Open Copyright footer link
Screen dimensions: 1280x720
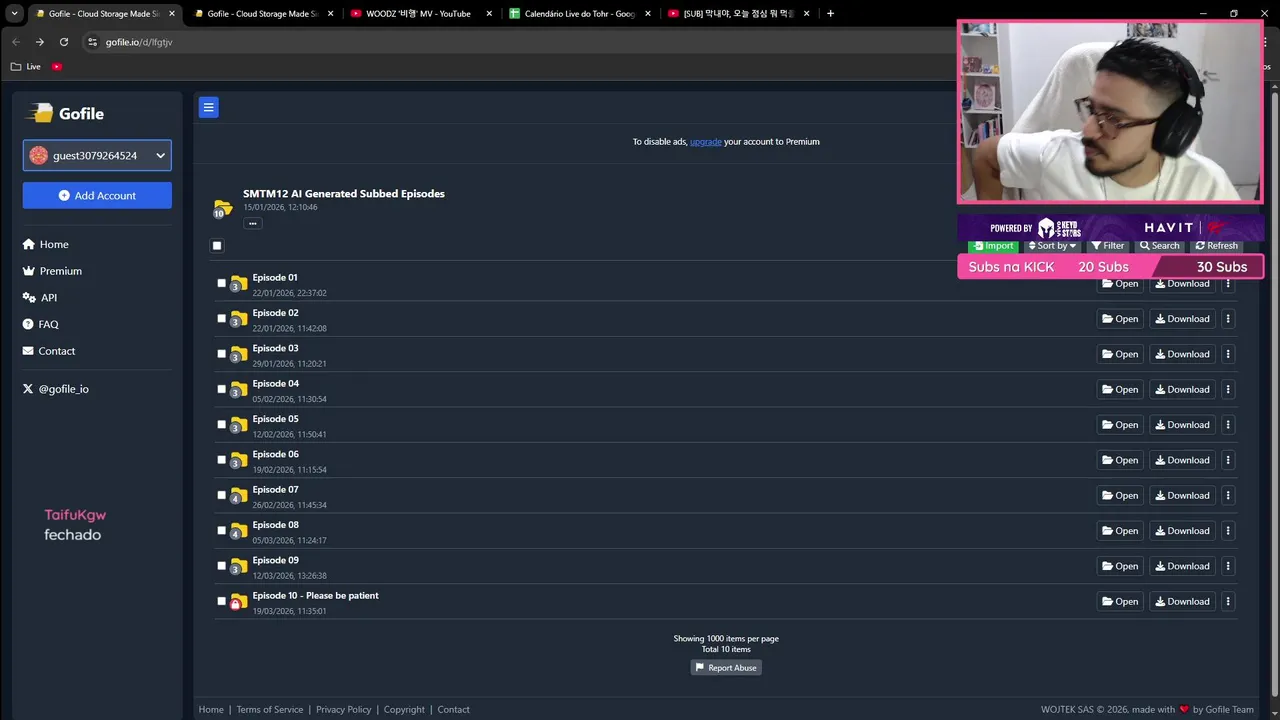coord(404,710)
